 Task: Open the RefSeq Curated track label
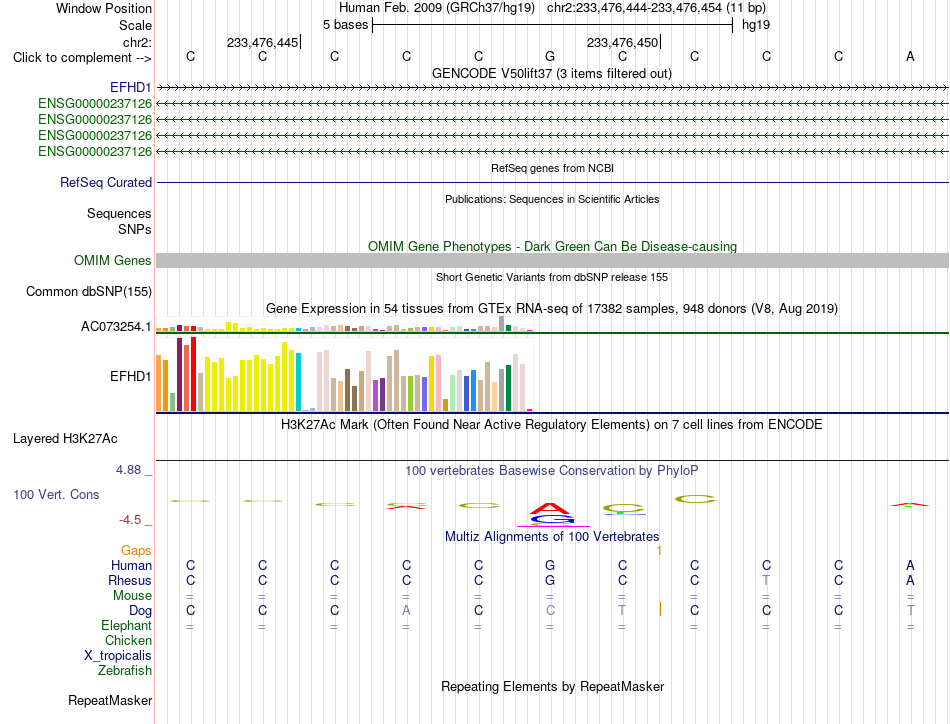(x=106, y=182)
